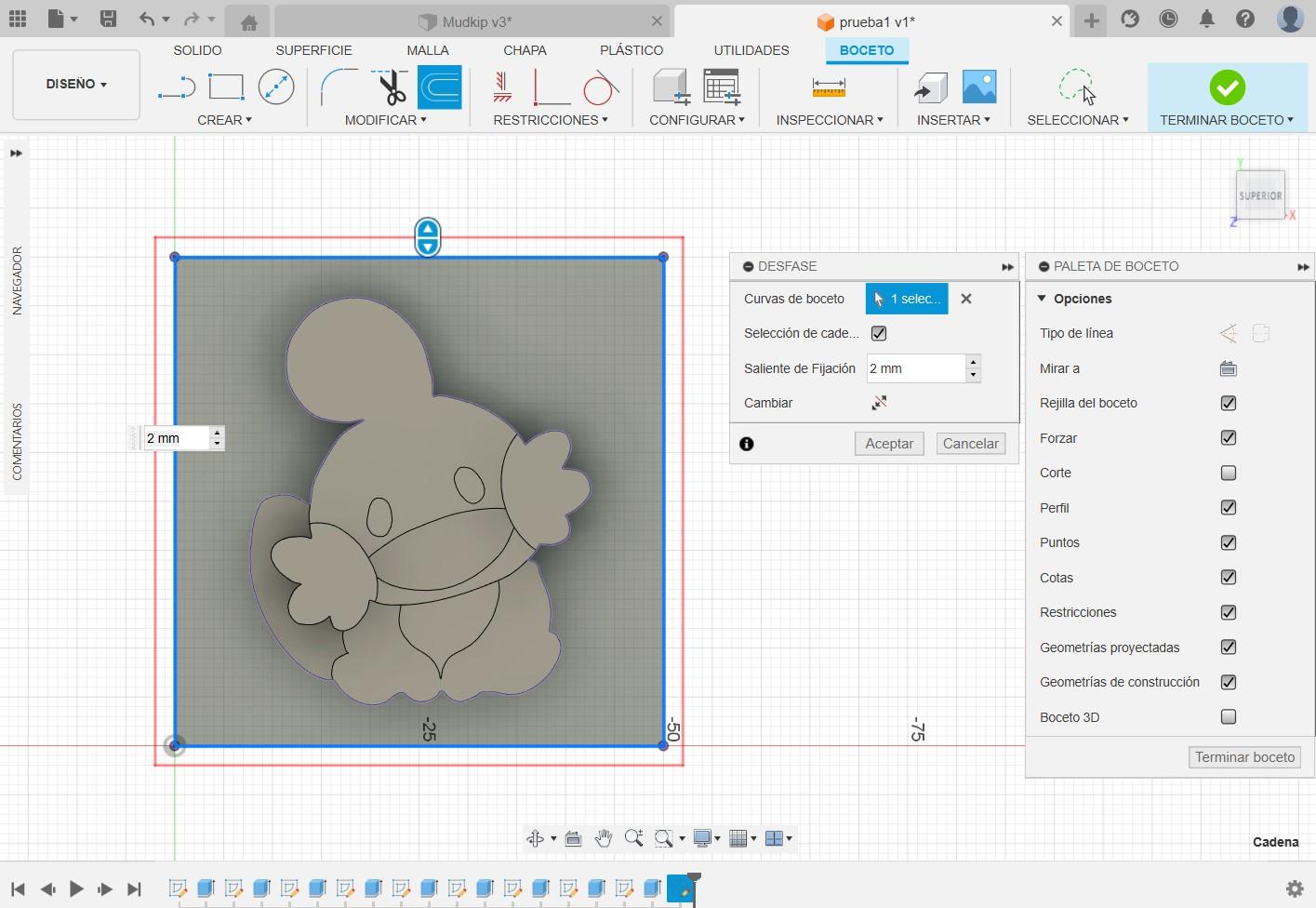Click the Insert image icon
This screenshot has width=1316, height=908.
tap(979, 87)
